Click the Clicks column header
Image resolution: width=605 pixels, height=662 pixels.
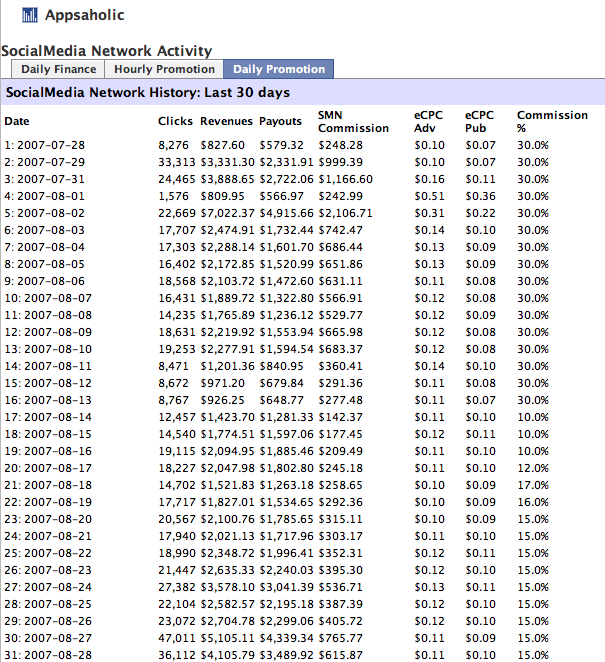(x=175, y=121)
